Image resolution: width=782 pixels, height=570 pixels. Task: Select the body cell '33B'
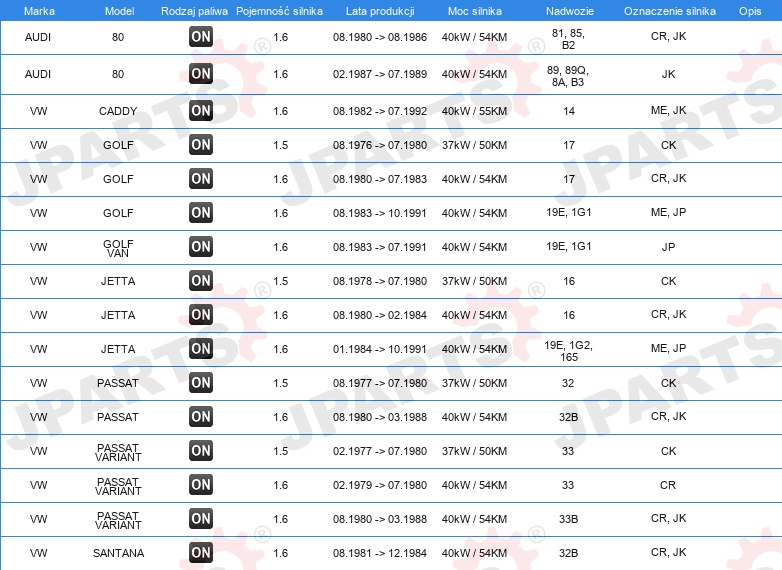pyautogui.click(x=569, y=519)
